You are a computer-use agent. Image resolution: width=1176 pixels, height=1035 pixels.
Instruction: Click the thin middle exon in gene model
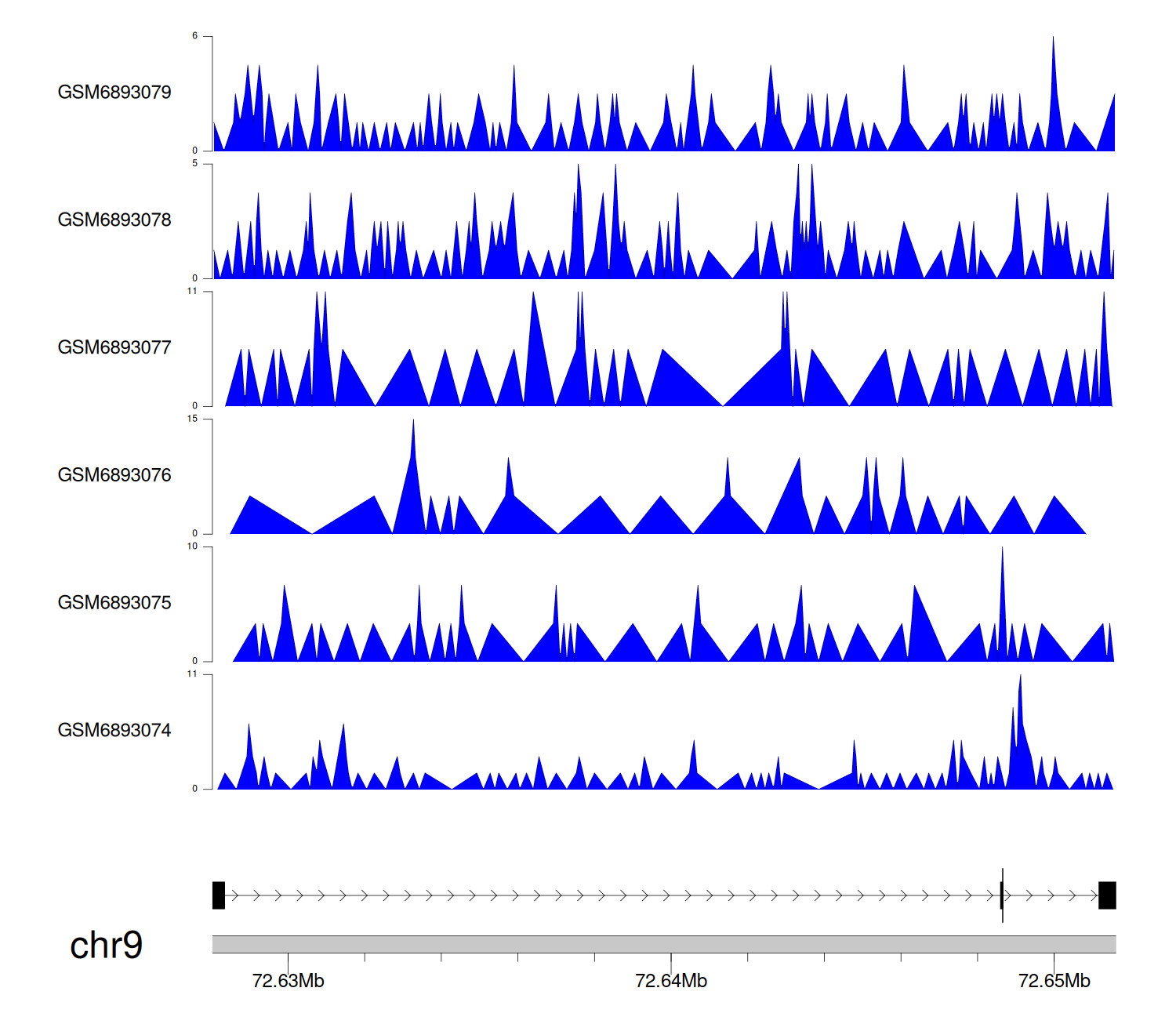[x=1002, y=895]
